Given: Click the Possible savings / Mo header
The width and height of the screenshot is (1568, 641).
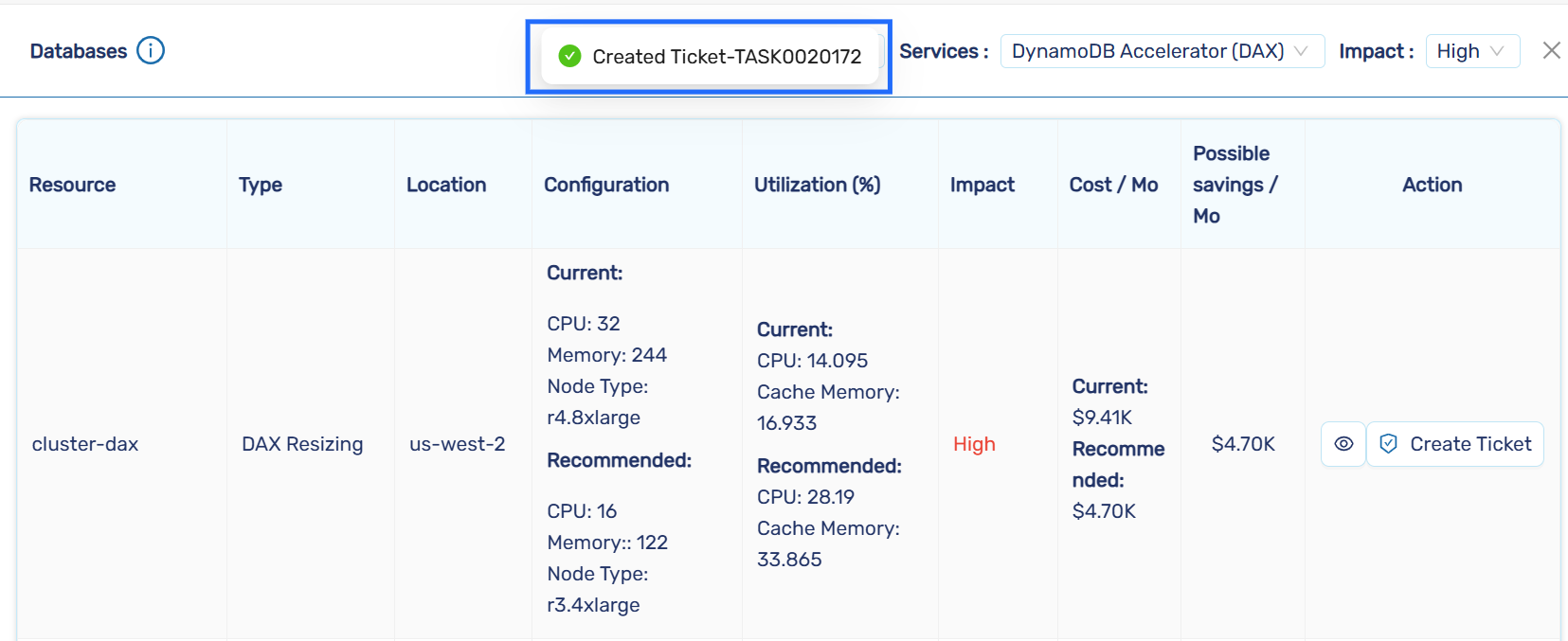Looking at the screenshot, I should pos(1235,185).
